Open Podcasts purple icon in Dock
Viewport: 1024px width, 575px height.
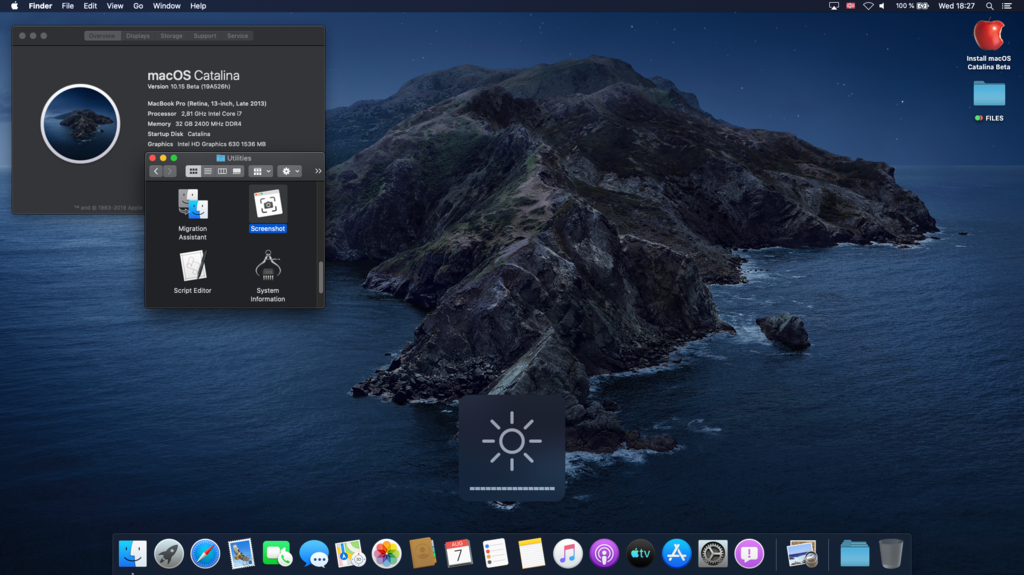pos(604,554)
